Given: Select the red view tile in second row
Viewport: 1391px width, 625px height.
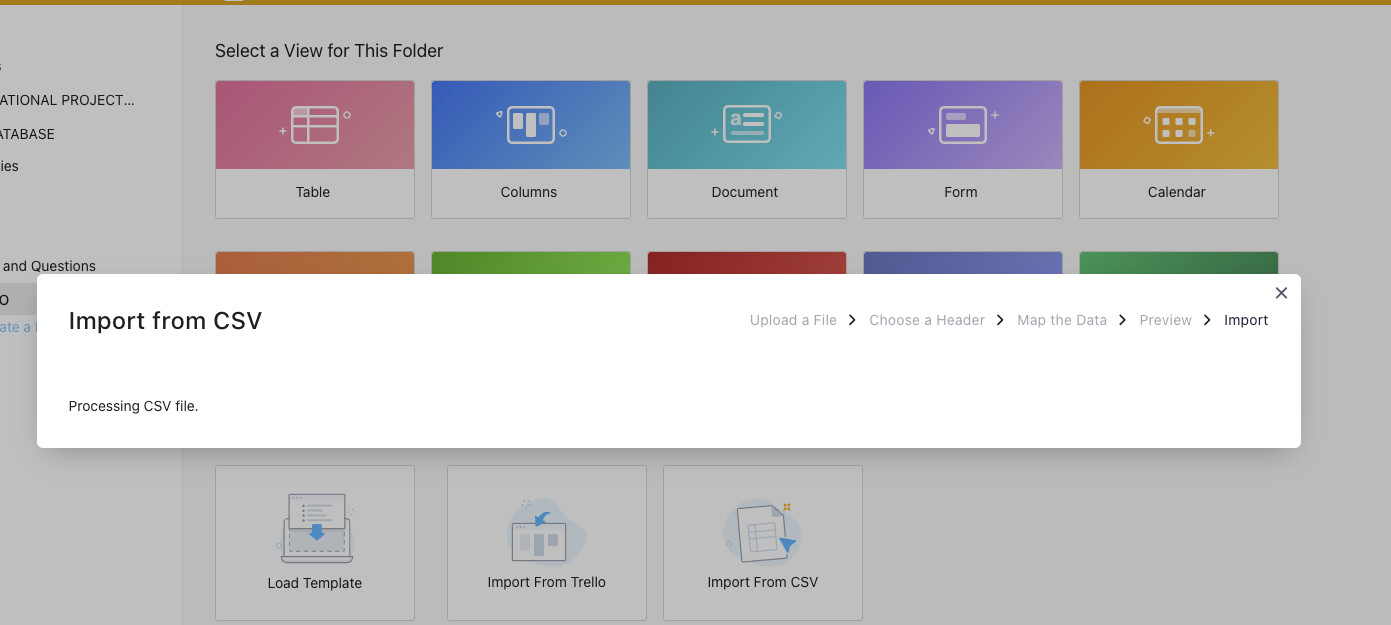Looking at the screenshot, I should (746, 263).
